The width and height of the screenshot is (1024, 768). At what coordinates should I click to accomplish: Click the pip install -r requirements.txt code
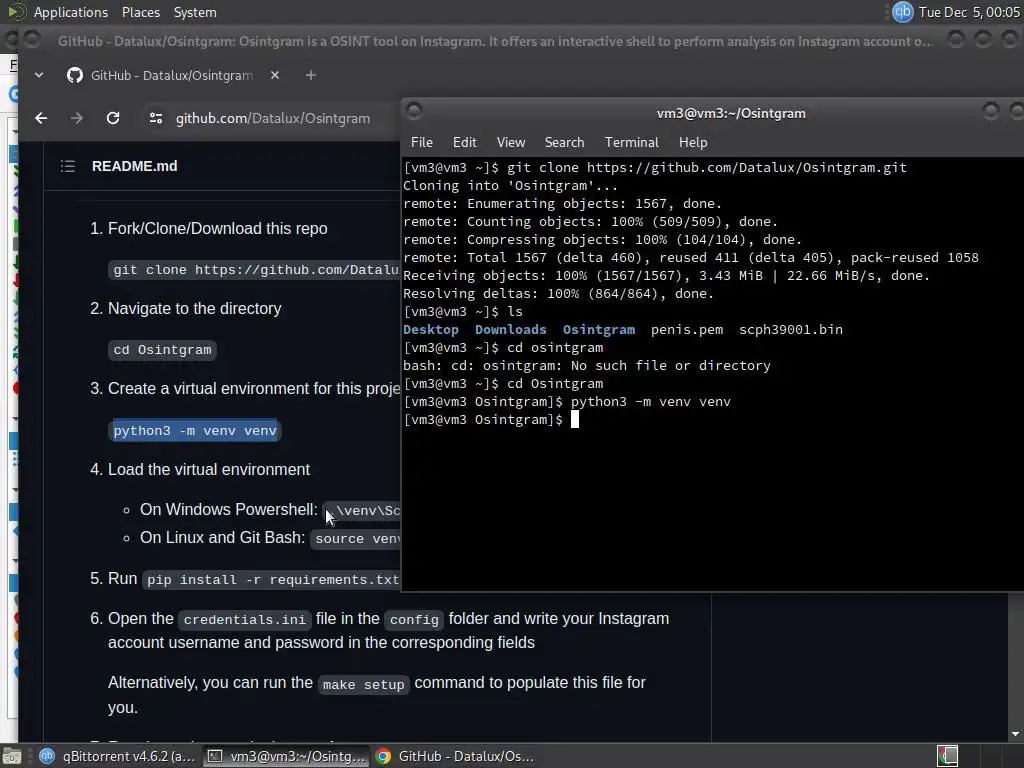point(272,580)
